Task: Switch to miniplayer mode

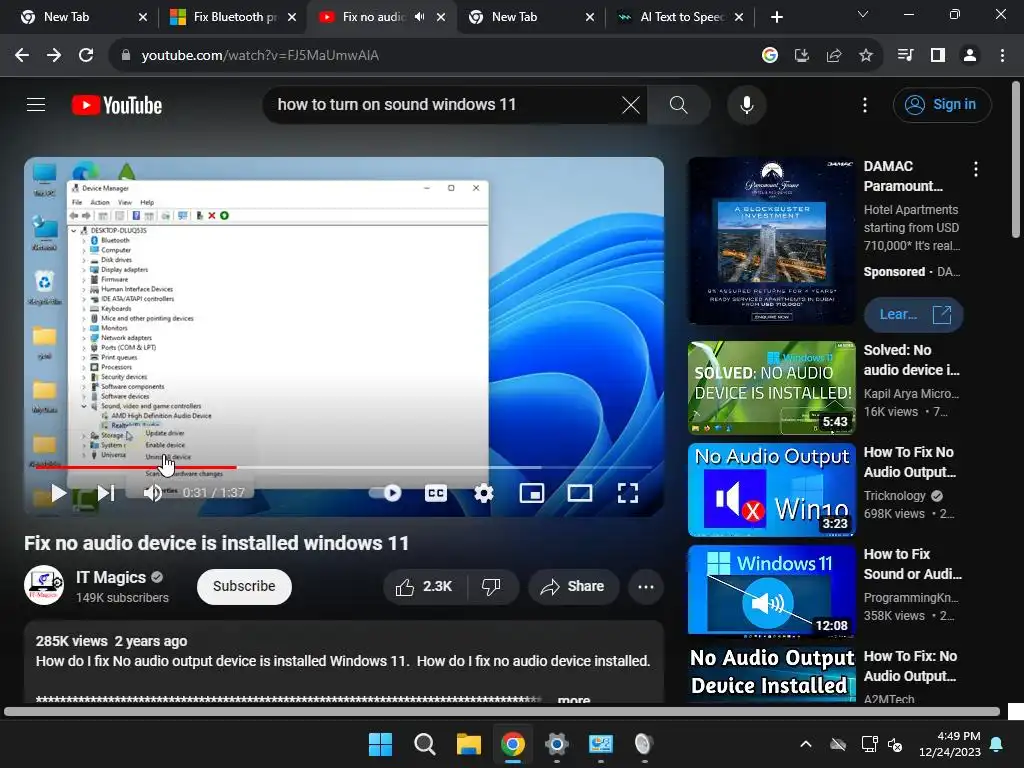Action: (532, 493)
